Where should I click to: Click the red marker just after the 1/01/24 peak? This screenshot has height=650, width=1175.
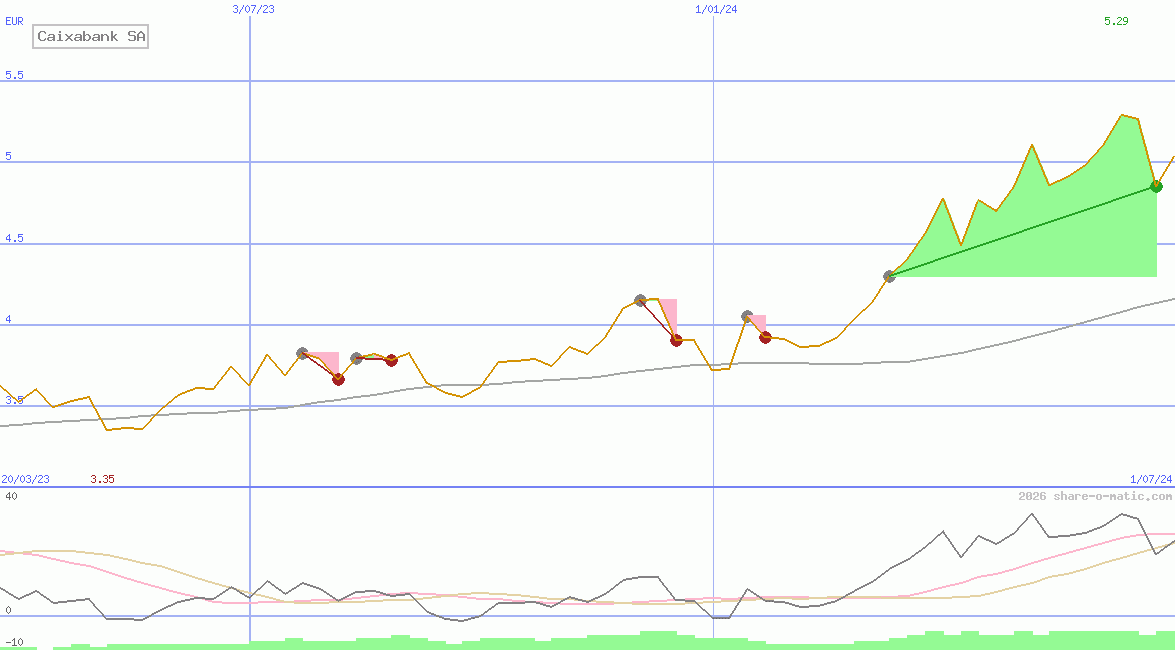(x=765, y=337)
